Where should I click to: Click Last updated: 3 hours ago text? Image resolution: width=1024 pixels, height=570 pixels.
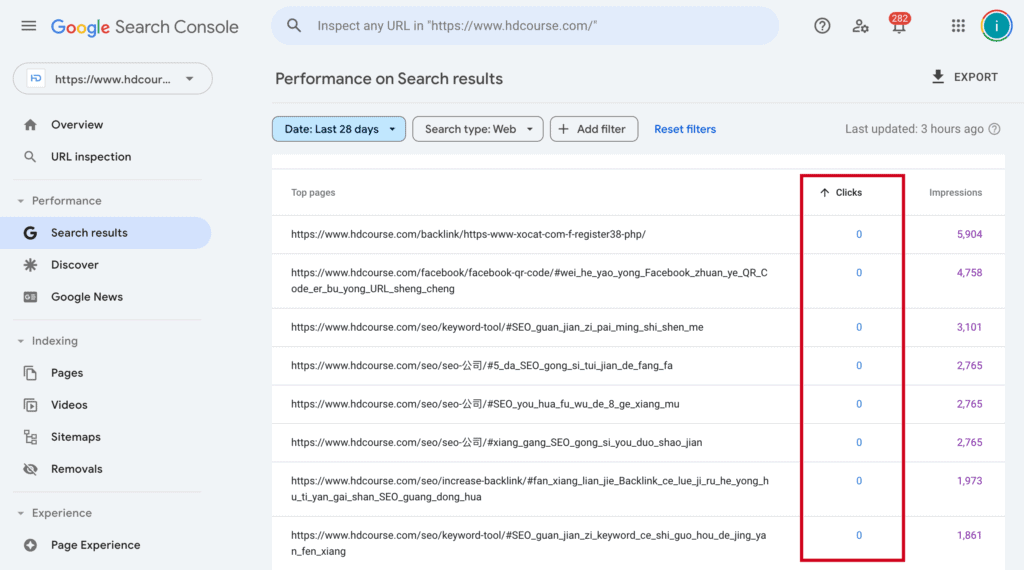point(914,129)
